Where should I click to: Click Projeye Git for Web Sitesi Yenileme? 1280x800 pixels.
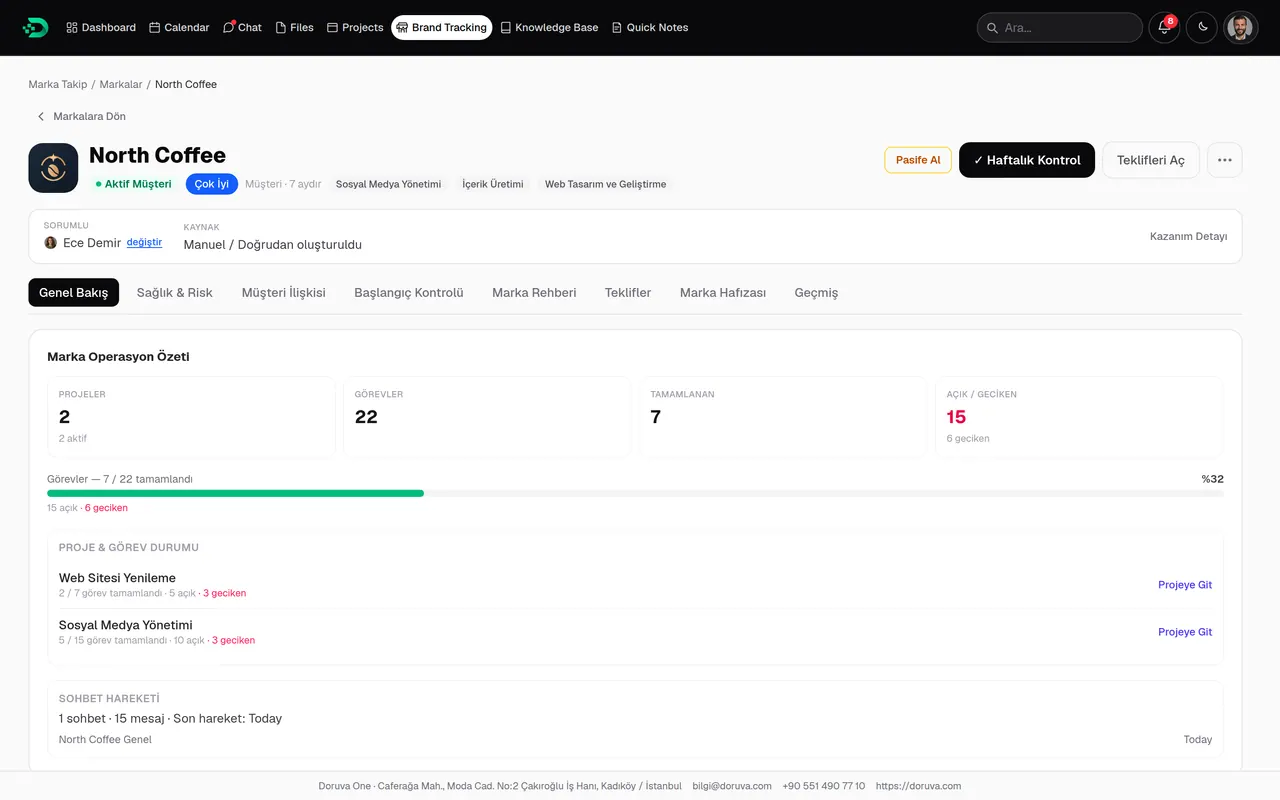pos(1185,585)
